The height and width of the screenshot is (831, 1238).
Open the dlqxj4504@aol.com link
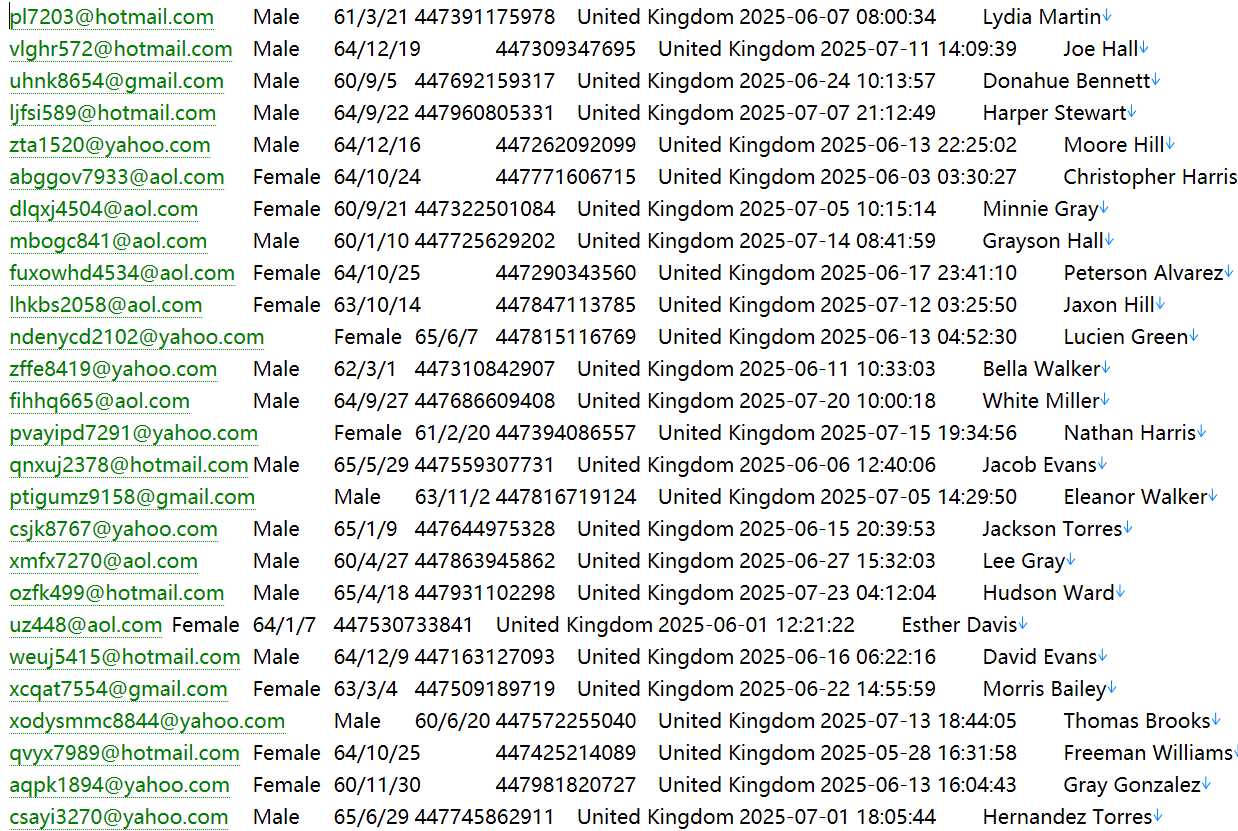104,209
